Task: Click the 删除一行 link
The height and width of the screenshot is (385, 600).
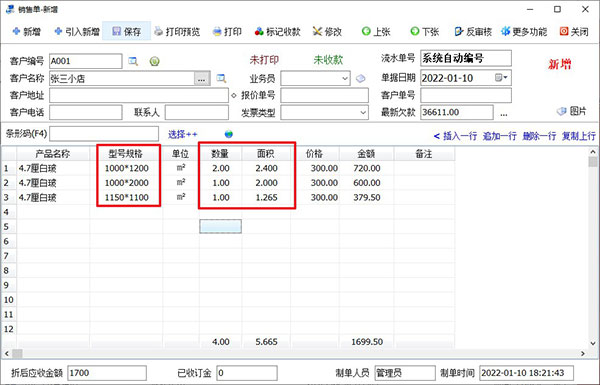Action: click(x=539, y=136)
